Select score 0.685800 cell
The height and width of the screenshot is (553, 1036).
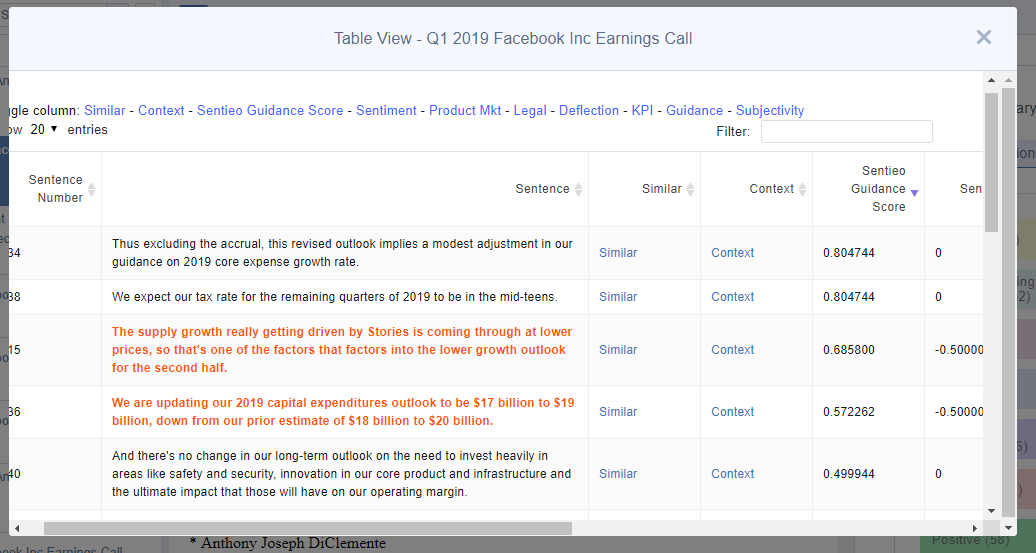pos(868,350)
